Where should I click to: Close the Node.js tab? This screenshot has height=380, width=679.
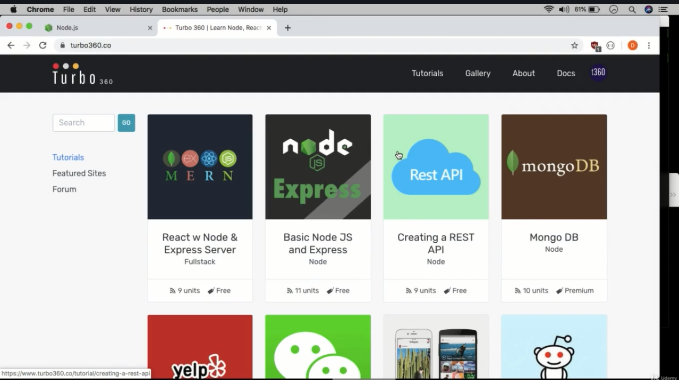[x=150, y=28]
